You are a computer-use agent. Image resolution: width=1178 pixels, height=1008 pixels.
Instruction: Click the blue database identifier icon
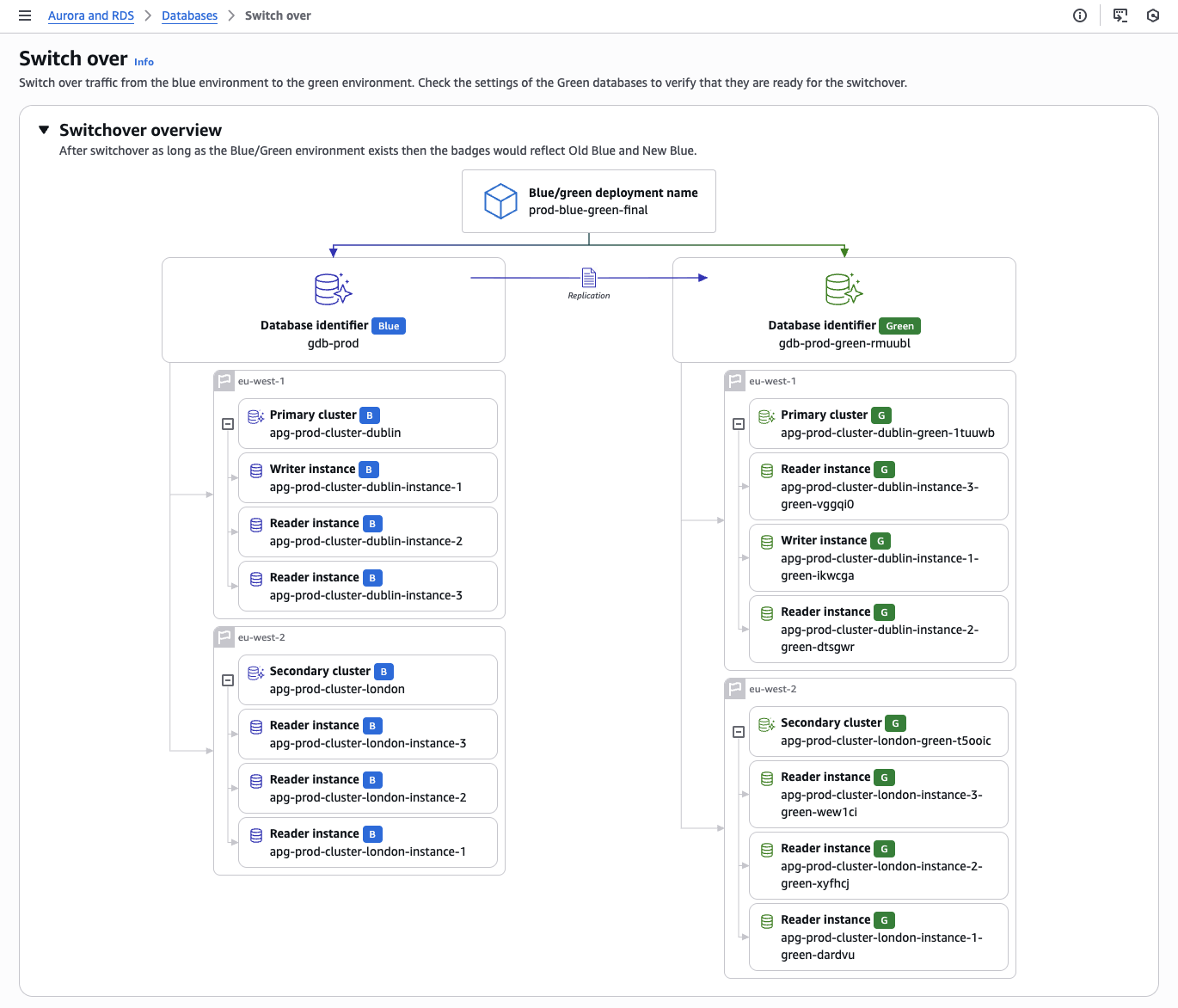pyautogui.click(x=333, y=289)
